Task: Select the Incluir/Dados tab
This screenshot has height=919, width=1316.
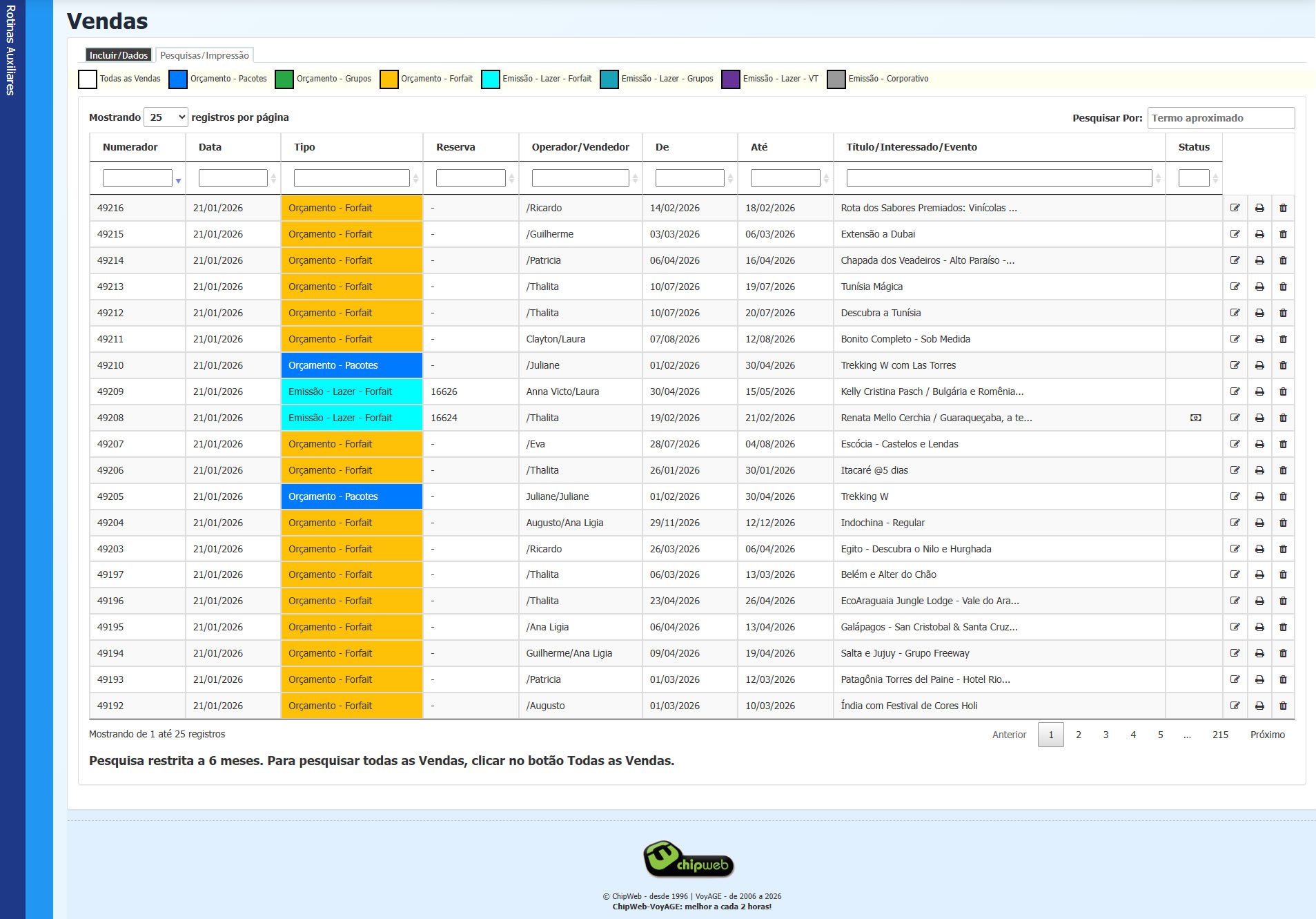Action: (x=119, y=55)
